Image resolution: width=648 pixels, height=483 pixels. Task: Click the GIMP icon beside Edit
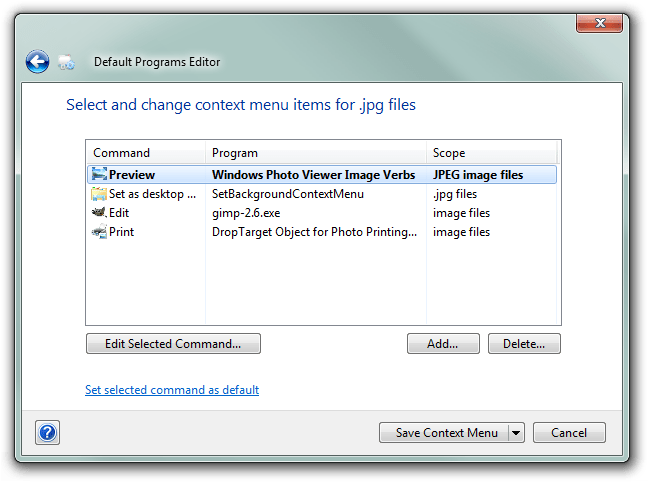pos(99,212)
